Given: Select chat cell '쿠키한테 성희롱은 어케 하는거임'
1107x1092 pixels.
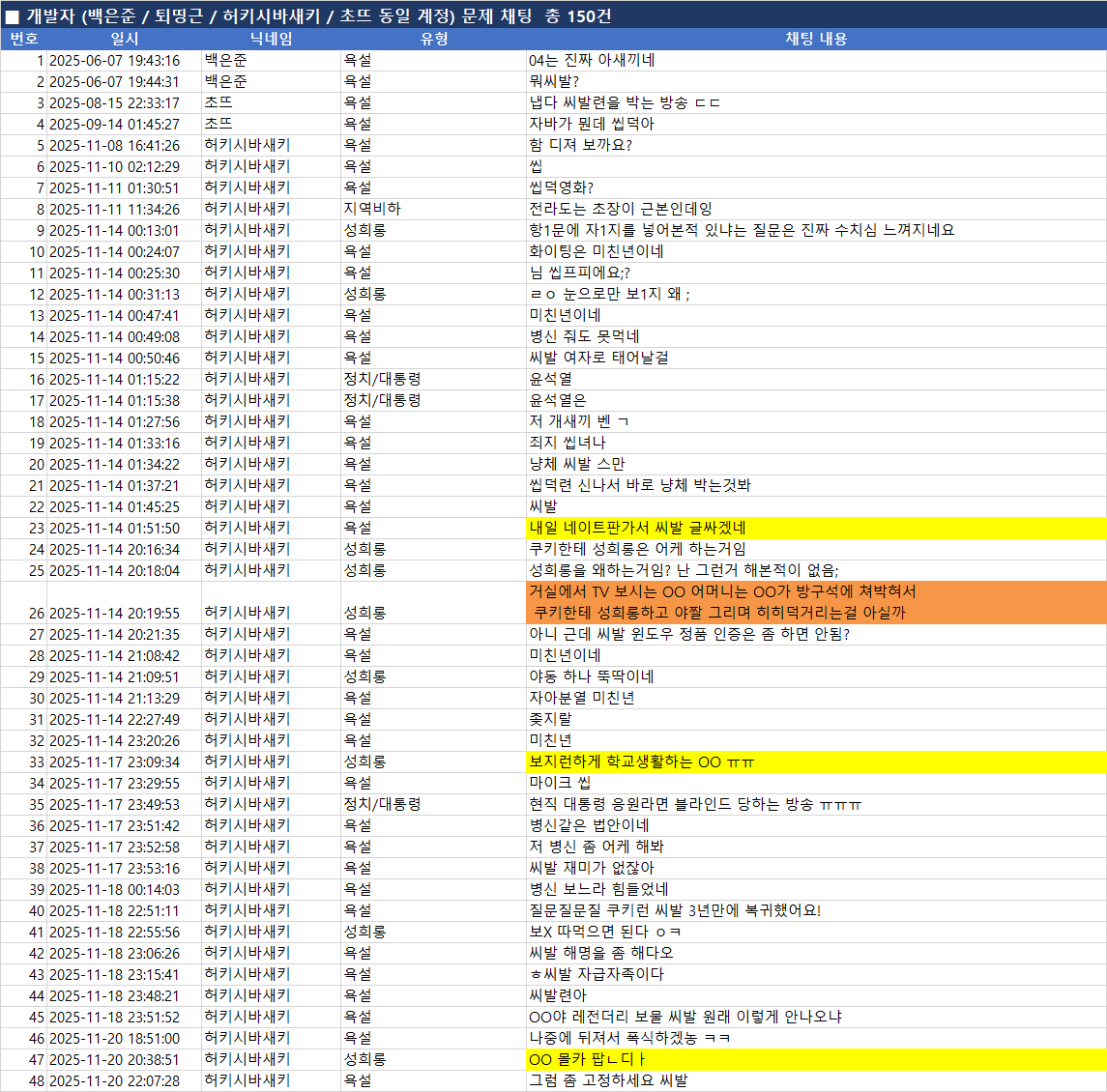Looking at the screenshot, I should (x=816, y=549).
